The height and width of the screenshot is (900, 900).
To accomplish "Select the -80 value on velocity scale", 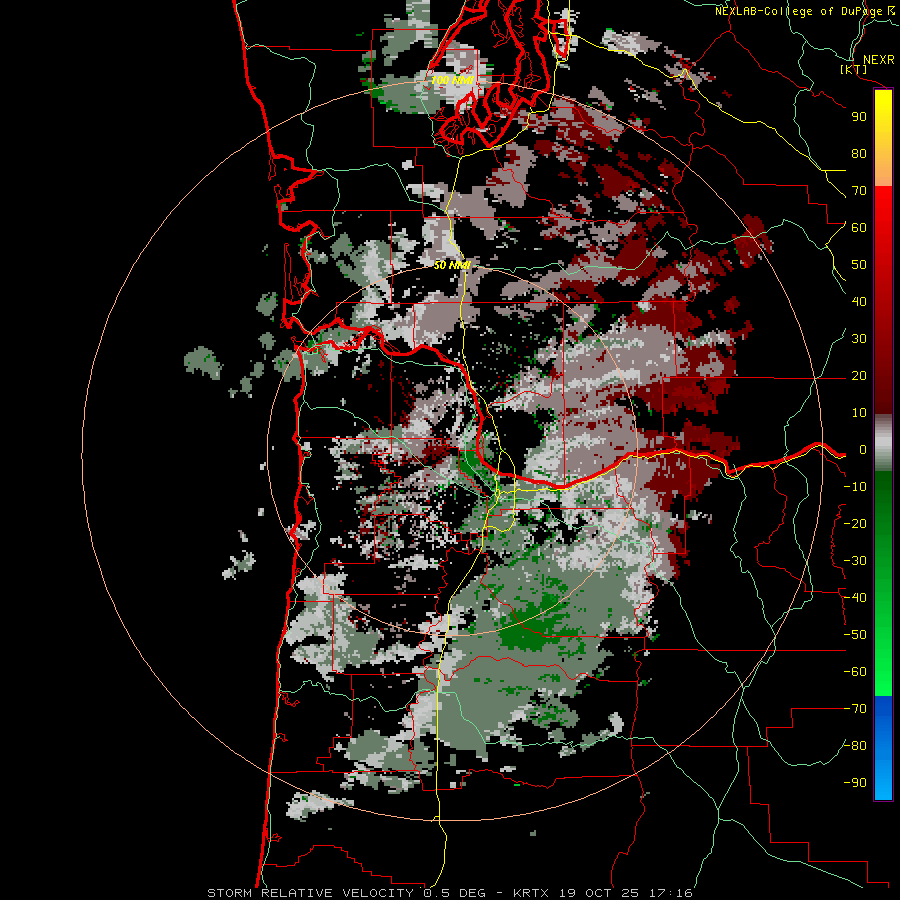I will coord(855,746).
